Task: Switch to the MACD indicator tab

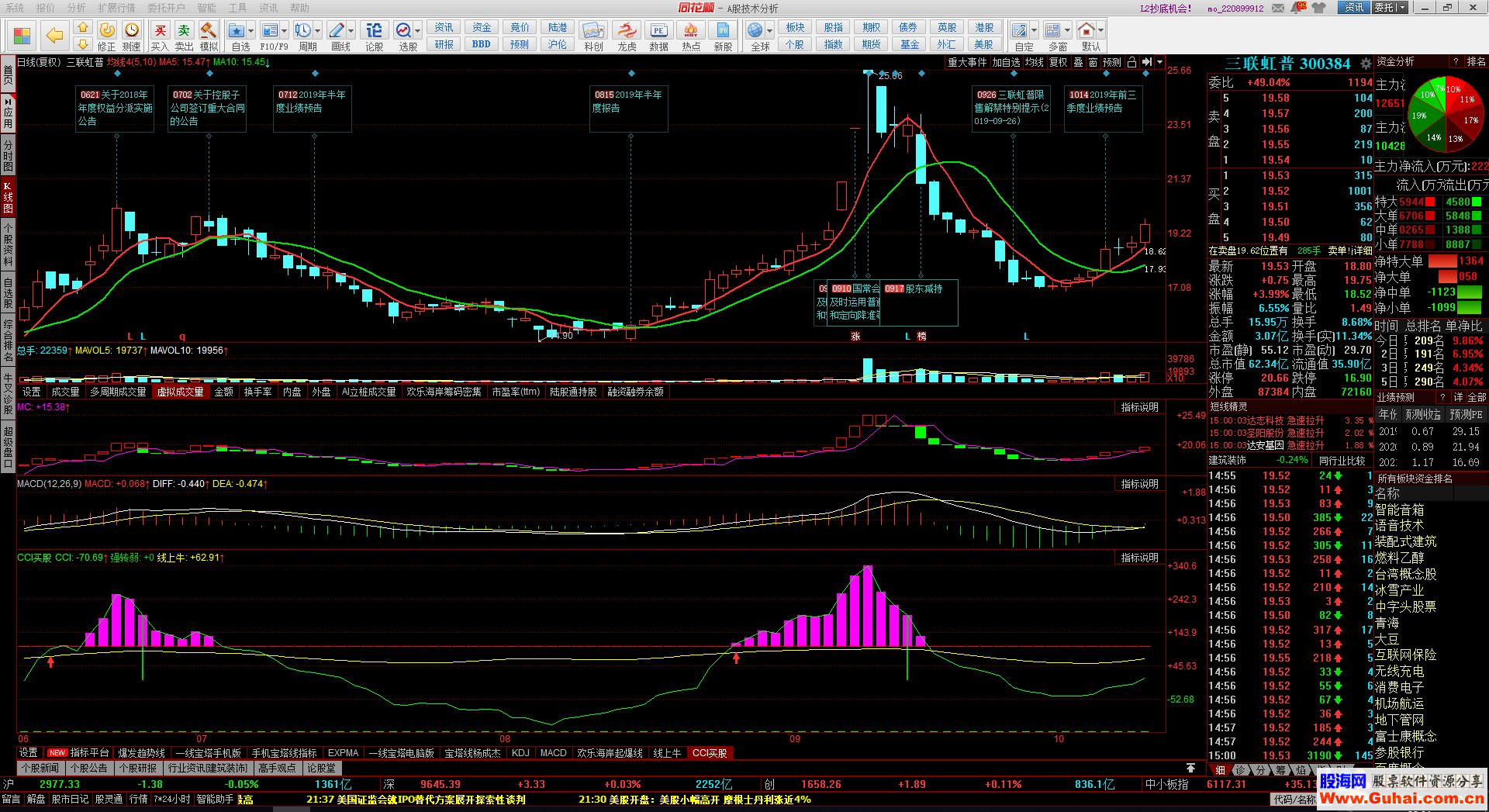Action: coord(553,753)
